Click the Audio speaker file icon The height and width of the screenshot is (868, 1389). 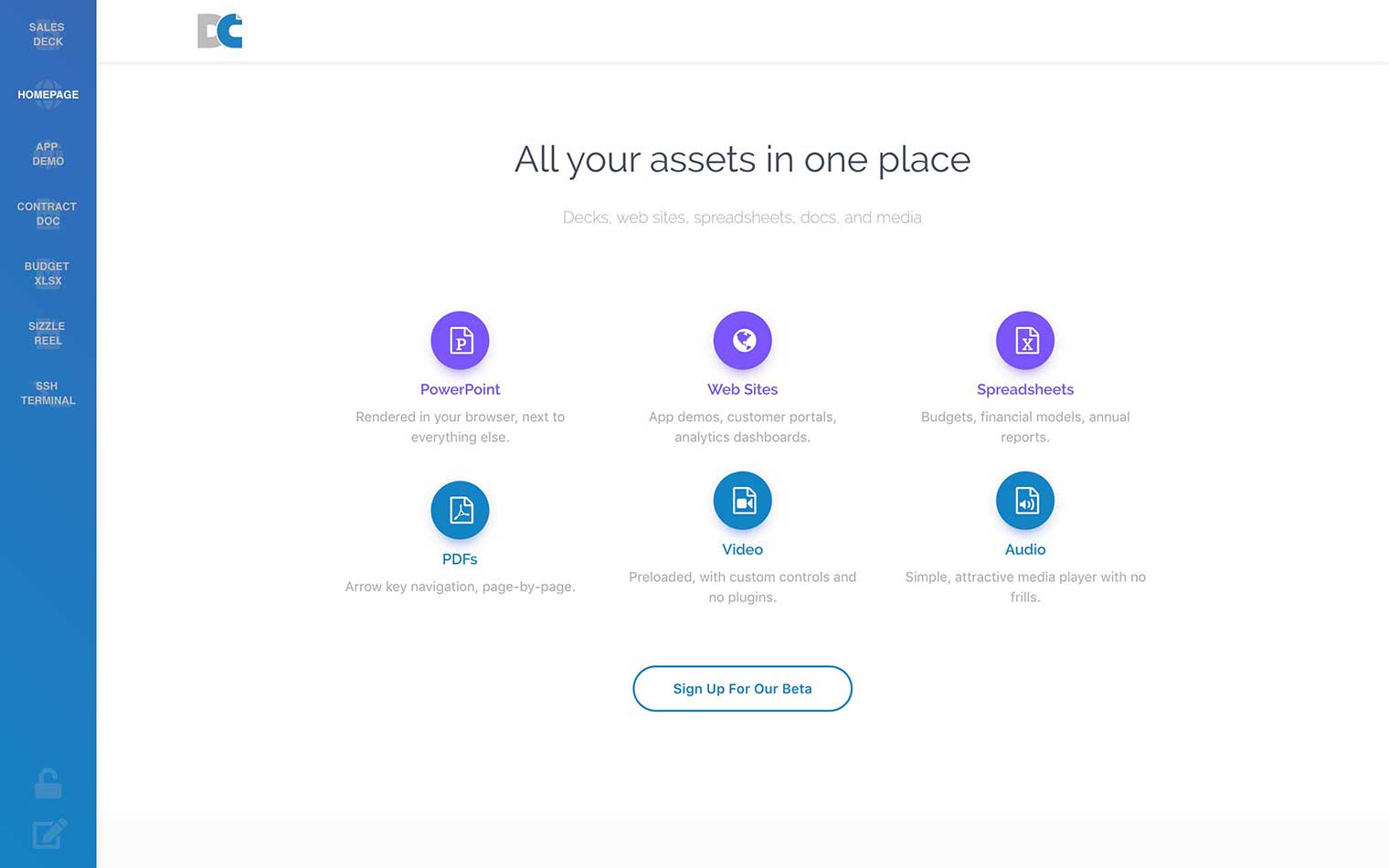coord(1024,501)
